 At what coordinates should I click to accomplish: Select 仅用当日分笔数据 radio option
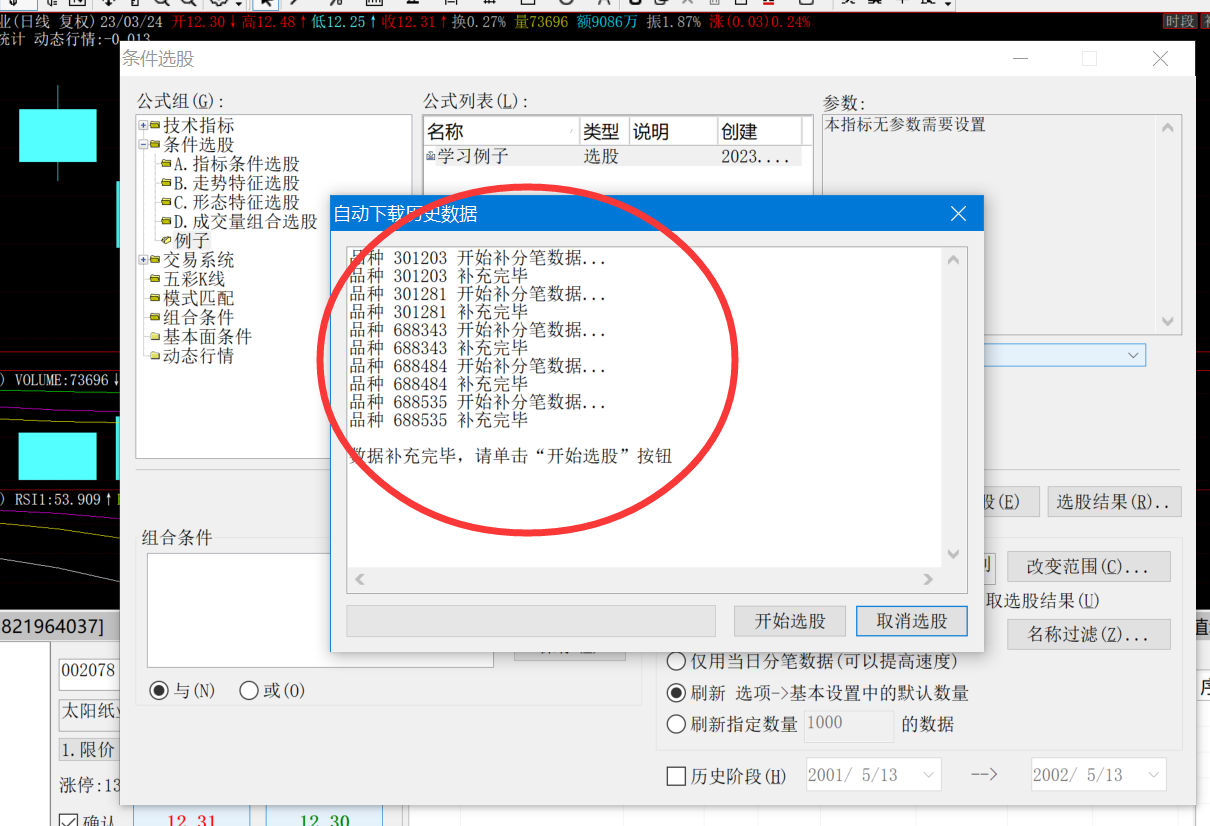tap(676, 661)
